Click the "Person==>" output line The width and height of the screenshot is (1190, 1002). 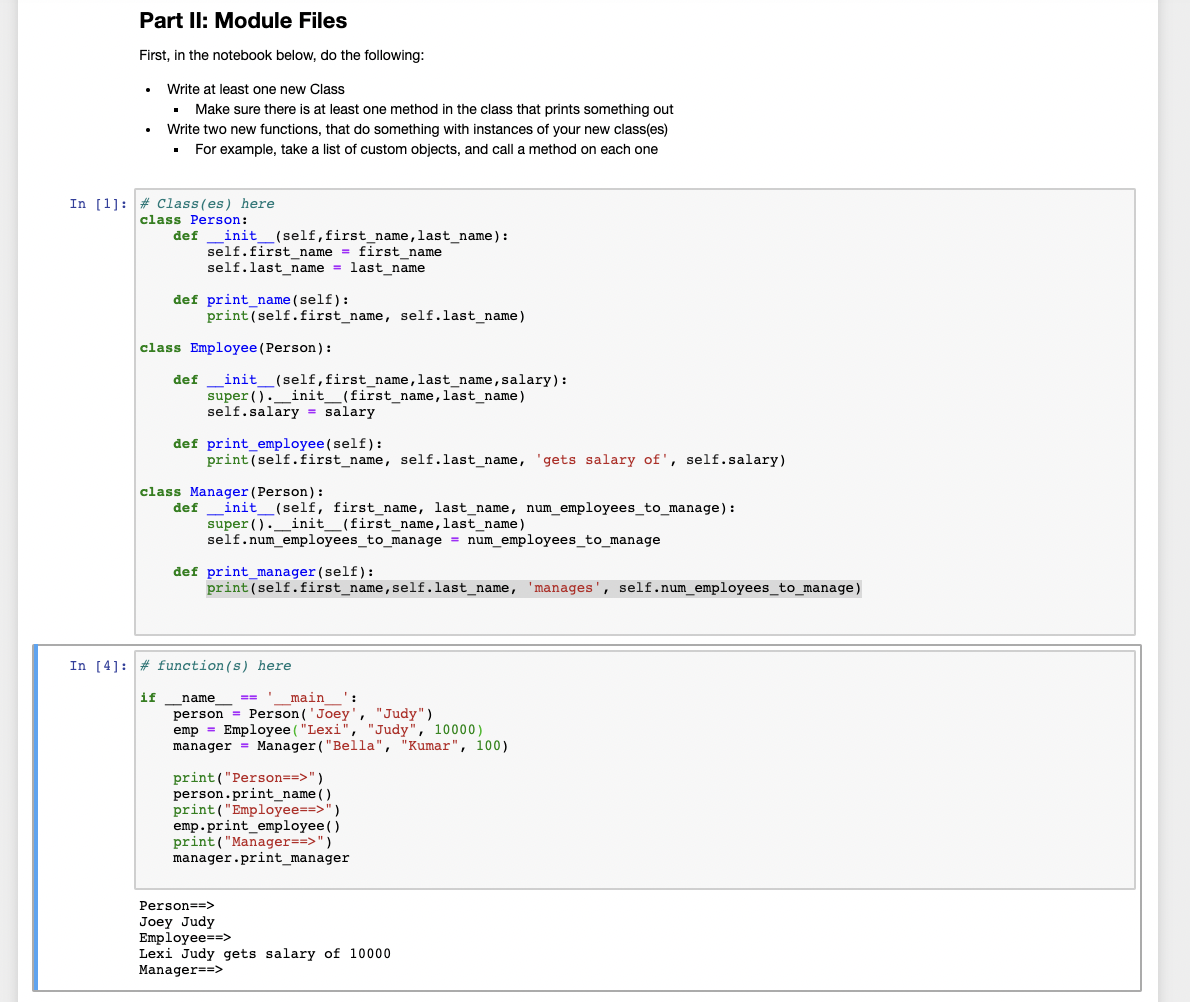176,905
